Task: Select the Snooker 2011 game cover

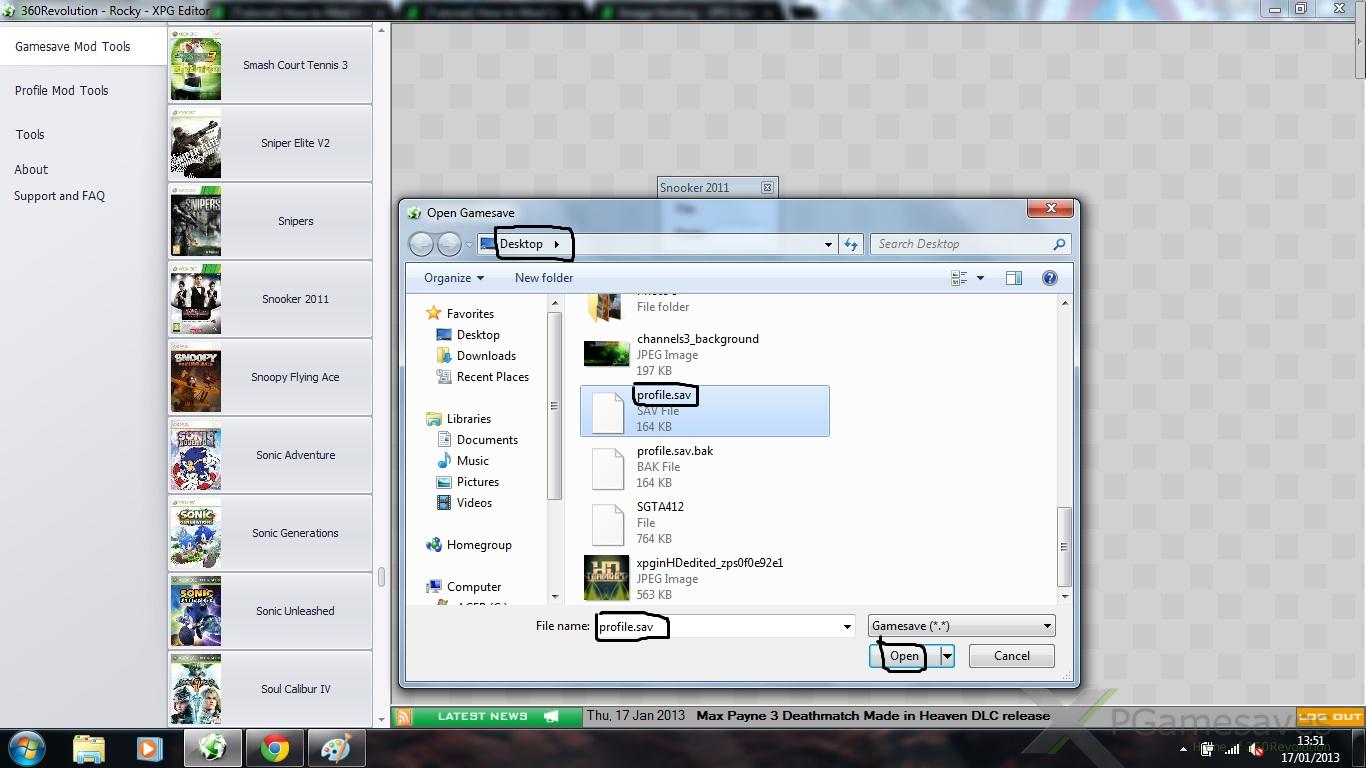Action: [195, 299]
